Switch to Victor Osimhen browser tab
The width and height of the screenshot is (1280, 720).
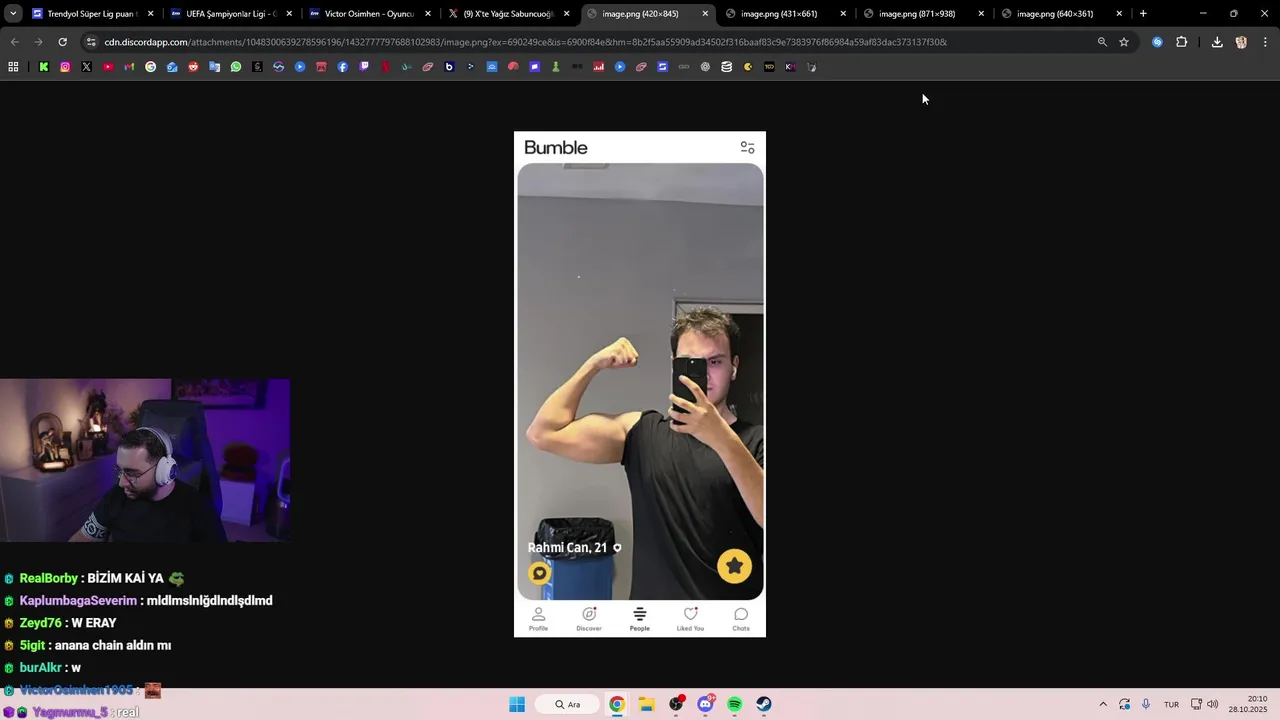(369, 14)
